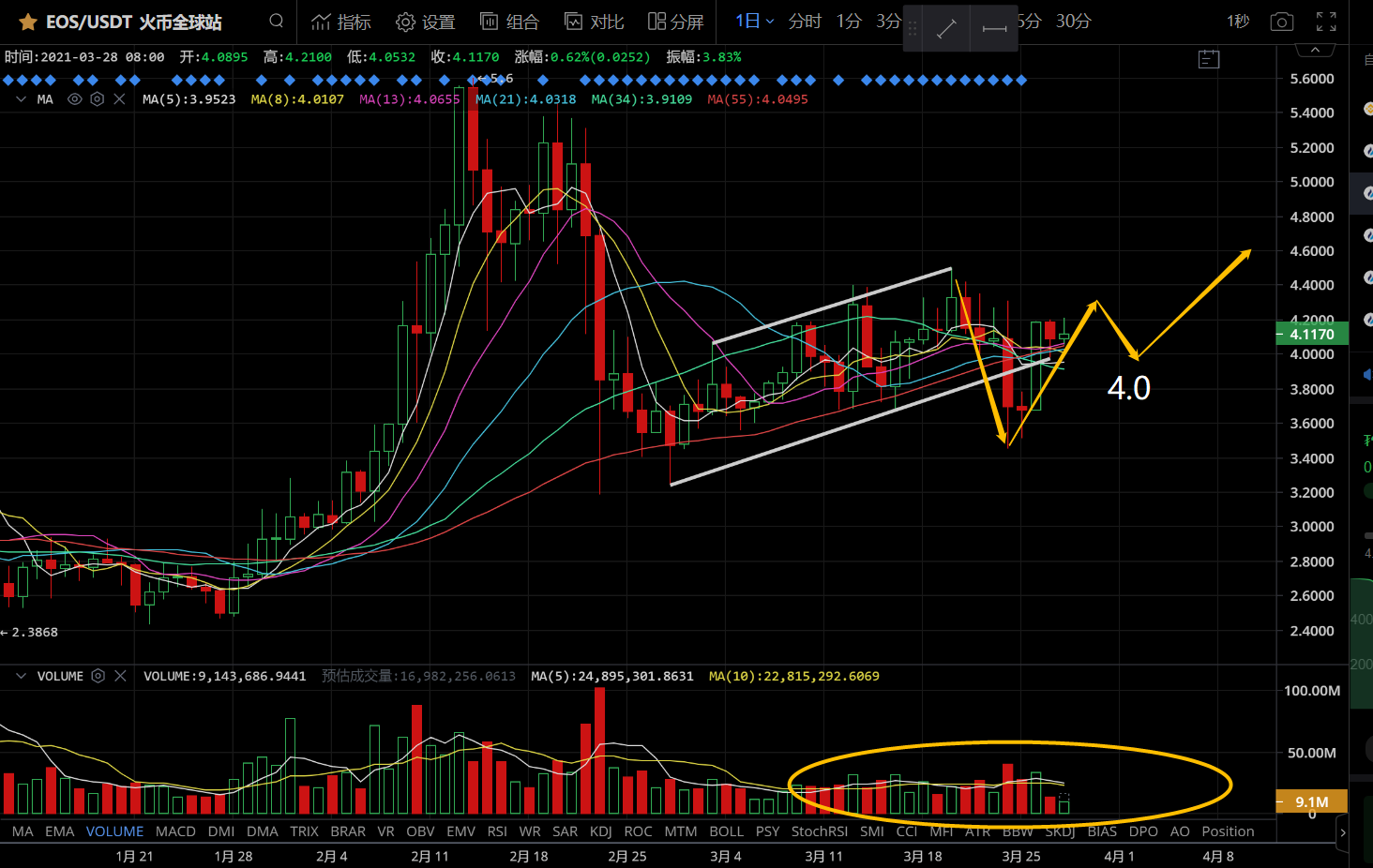Viewport: 1373px width, 868px height.
Task: Collapse the VOLUME panel chevron
Action: tap(21, 676)
